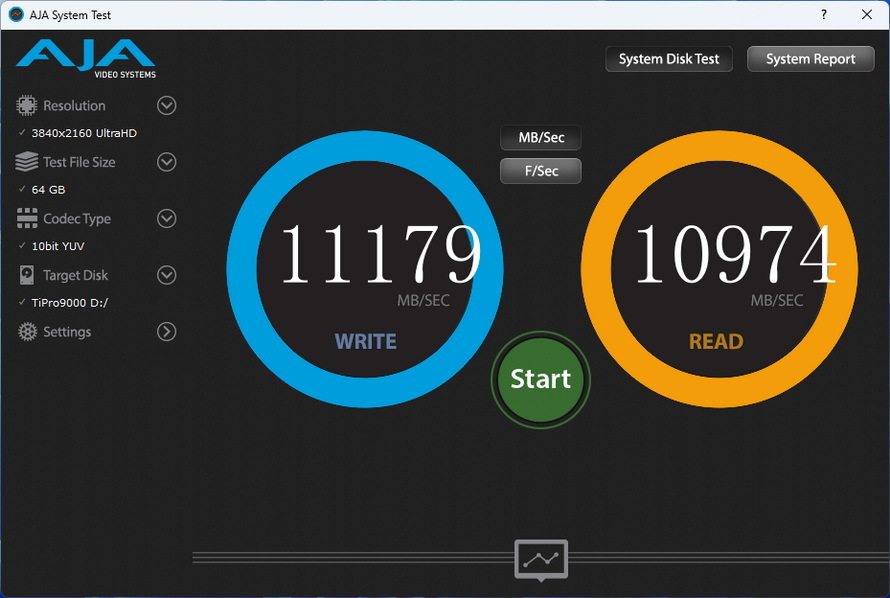Select the 64 GB file size value
This screenshot has height=598, width=890.
[48, 189]
